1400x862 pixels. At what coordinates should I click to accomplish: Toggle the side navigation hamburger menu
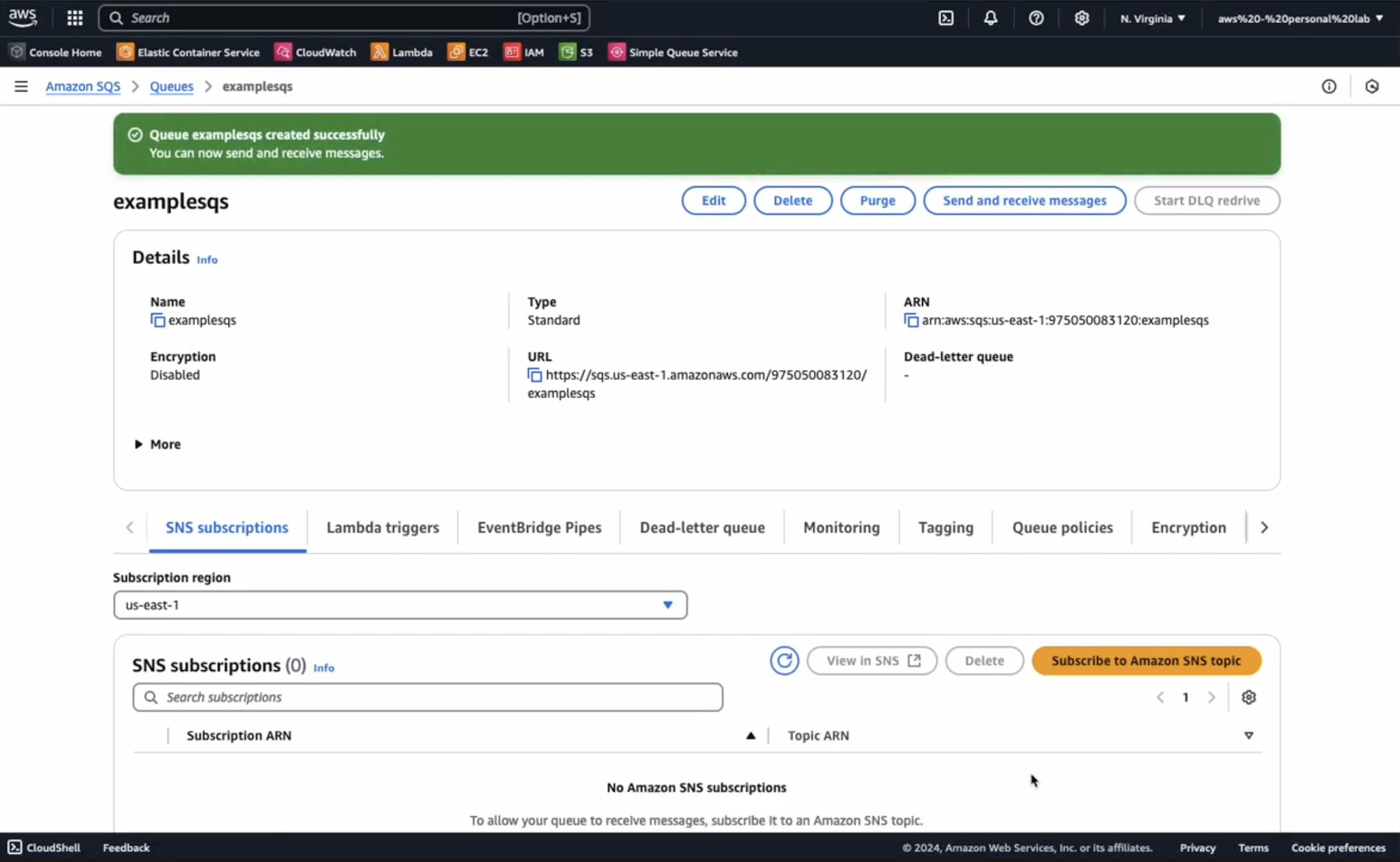pyautogui.click(x=21, y=86)
